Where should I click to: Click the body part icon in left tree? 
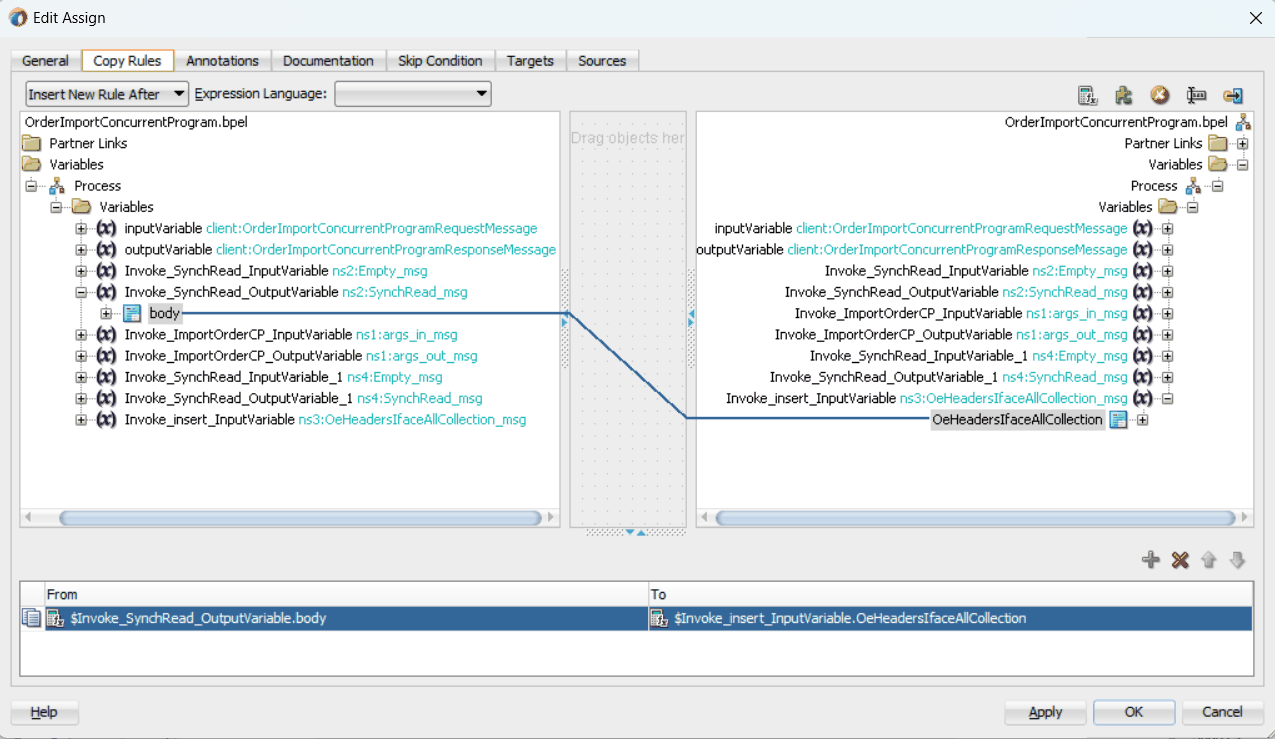132,314
